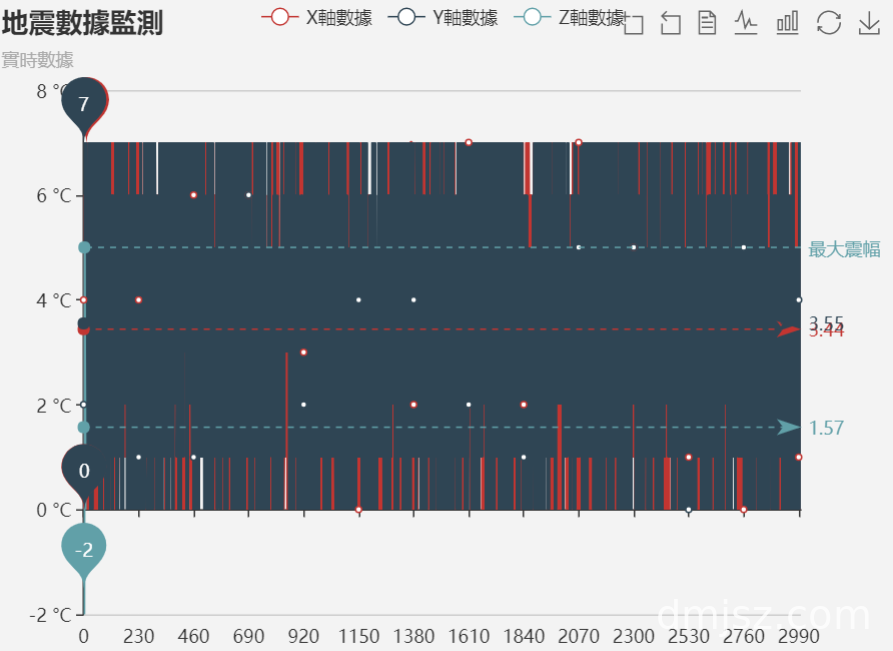Screen dimensions: 893x651
Task: Click the area zoom tool icon
Action: pyautogui.click(x=633, y=23)
